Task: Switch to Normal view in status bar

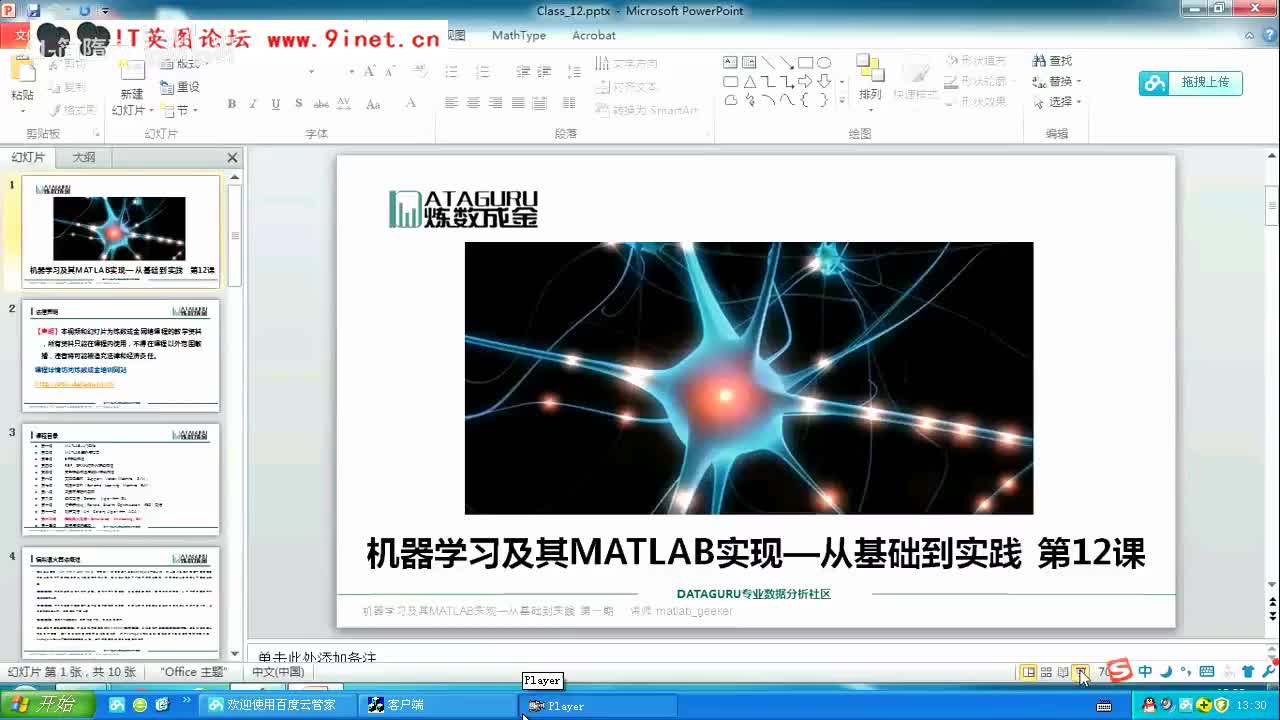Action: (1029, 672)
